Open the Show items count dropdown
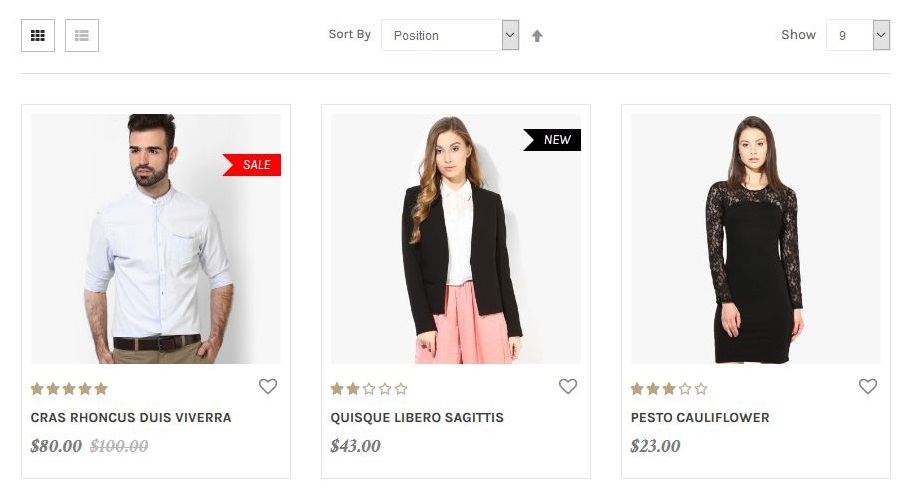The height and width of the screenshot is (503, 921). pos(858,36)
